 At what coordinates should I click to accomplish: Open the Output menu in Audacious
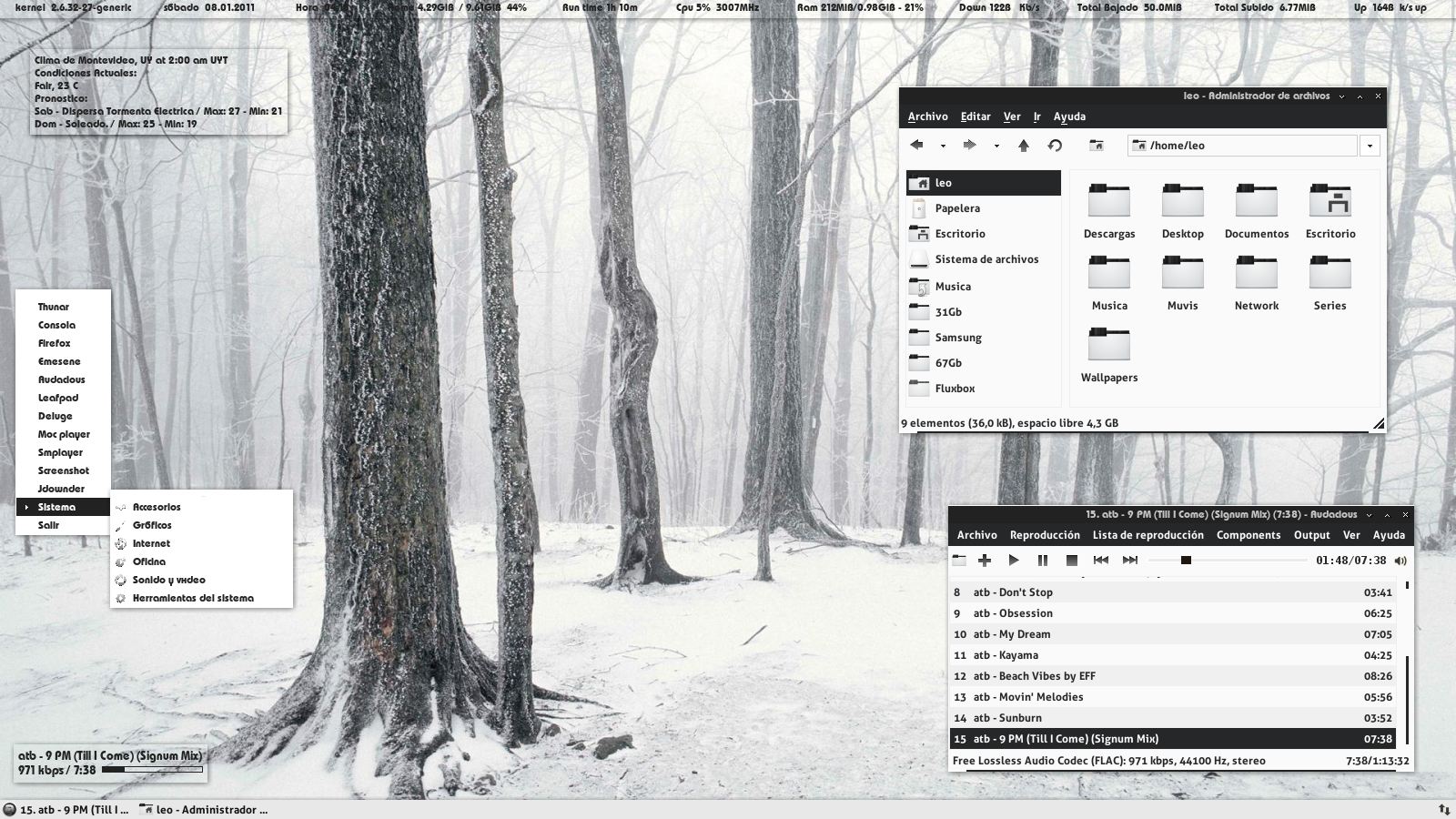pos(1312,535)
